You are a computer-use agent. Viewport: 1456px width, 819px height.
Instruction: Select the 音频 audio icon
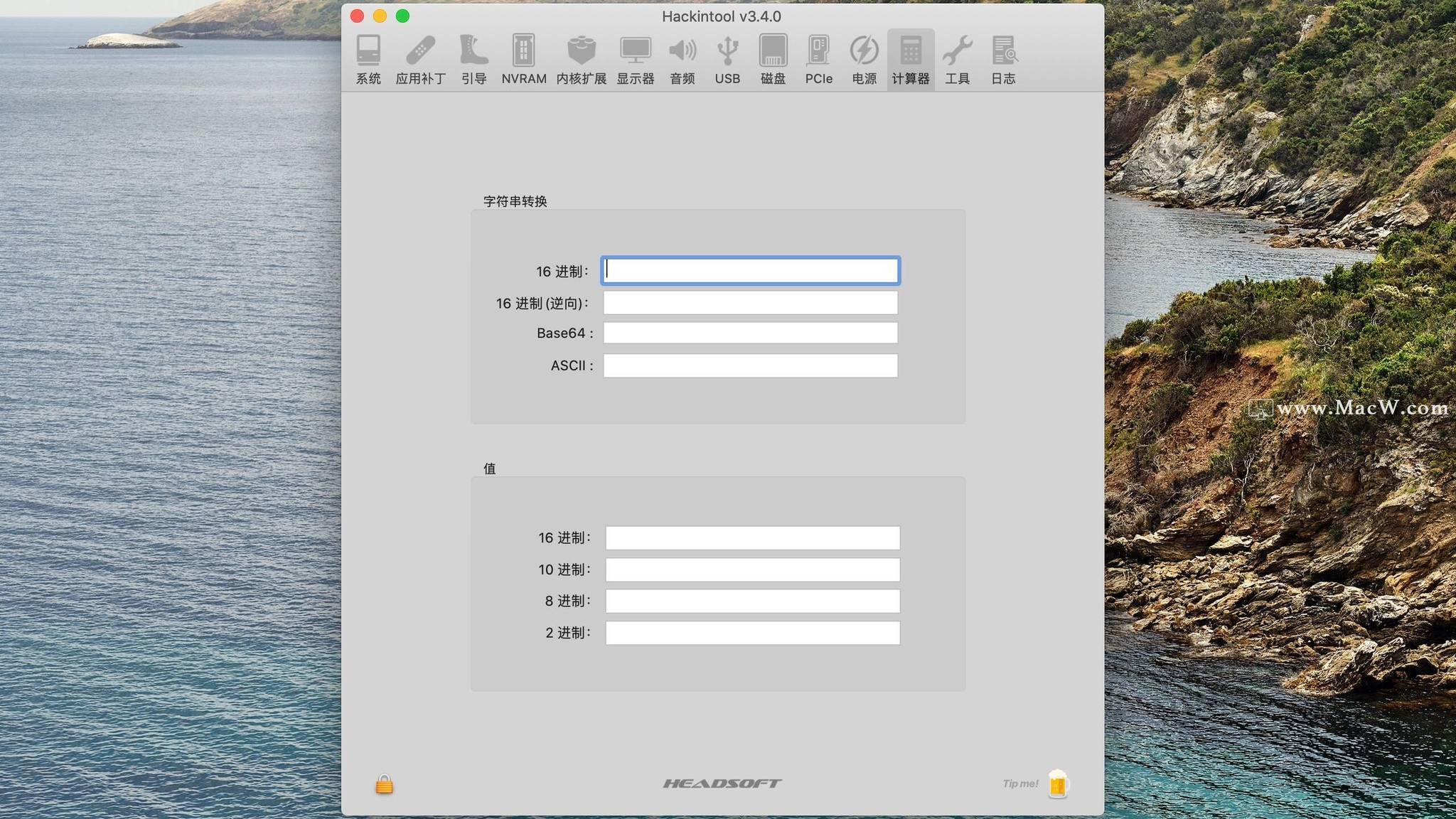coord(682,60)
